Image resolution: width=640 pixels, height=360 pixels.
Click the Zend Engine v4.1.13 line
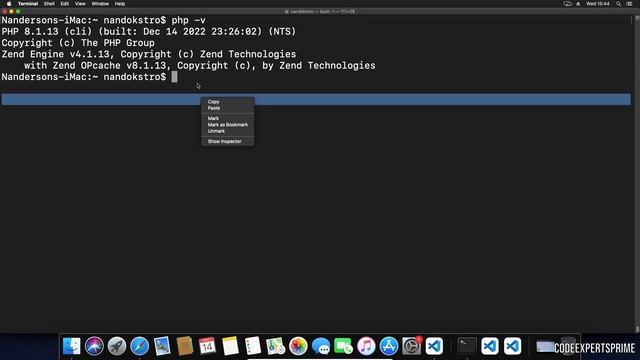[149, 54]
